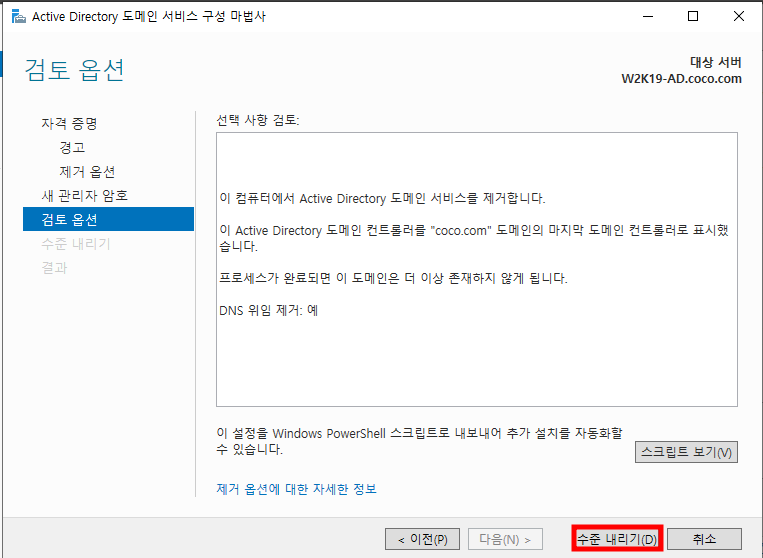Click the line about removing Active Directory 도메인 서비스
The width and height of the screenshot is (763, 558).
pyautogui.click(x=382, y=198)
